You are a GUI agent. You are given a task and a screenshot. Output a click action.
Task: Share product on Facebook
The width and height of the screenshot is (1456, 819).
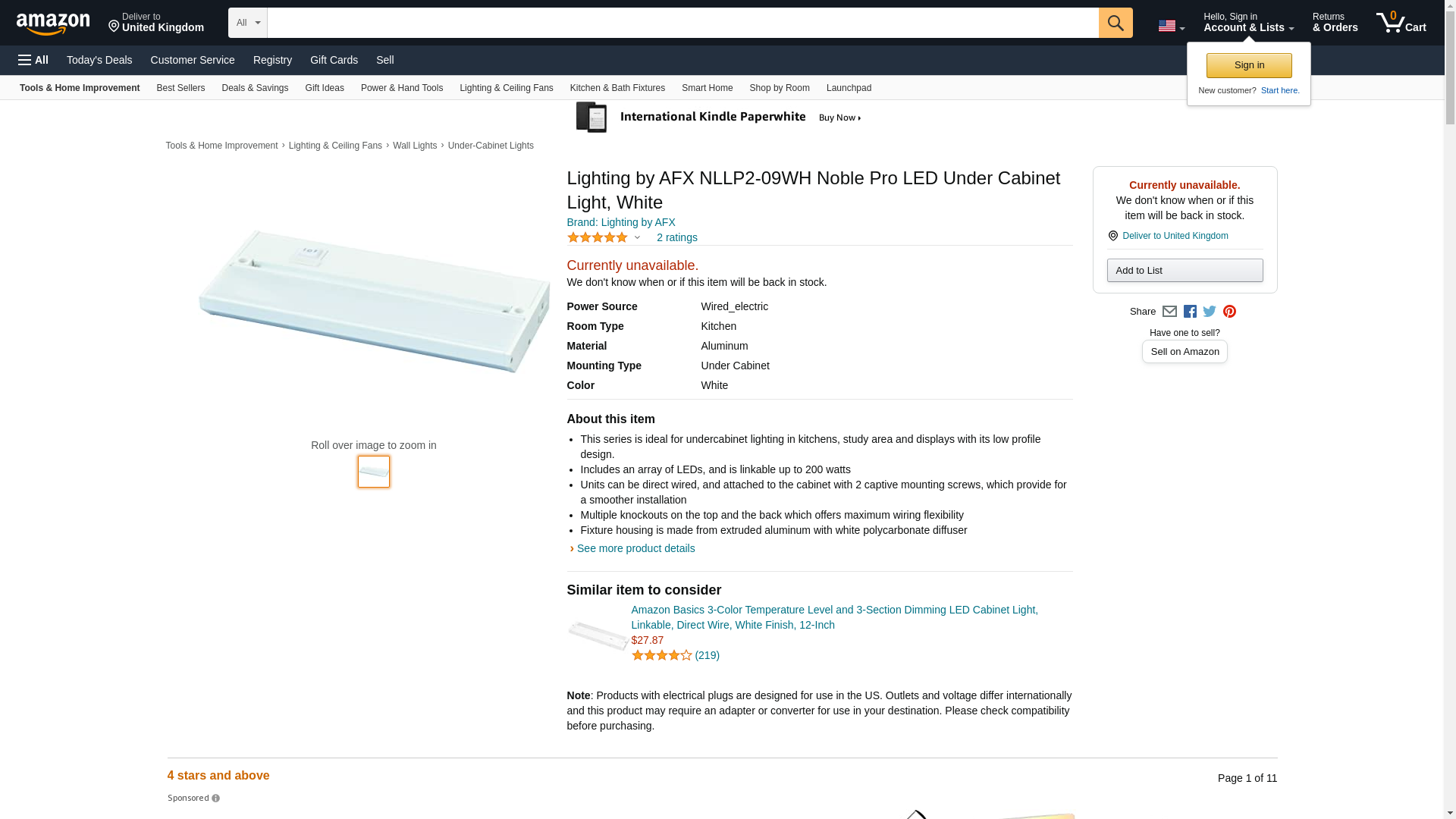pyautogui.click(x=1190, y=312)
